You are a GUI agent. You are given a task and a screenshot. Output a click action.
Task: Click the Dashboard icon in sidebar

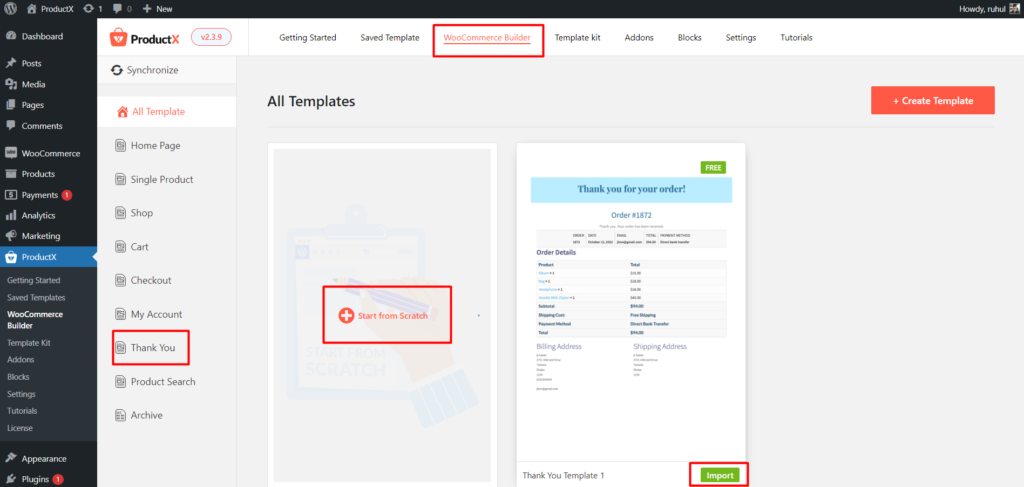coord(11,37)
